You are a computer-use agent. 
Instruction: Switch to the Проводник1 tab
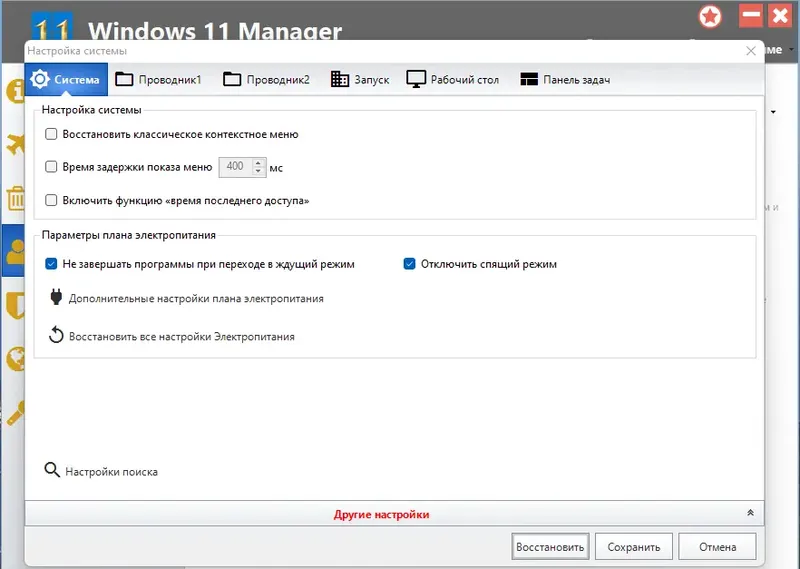coord(159,80)
